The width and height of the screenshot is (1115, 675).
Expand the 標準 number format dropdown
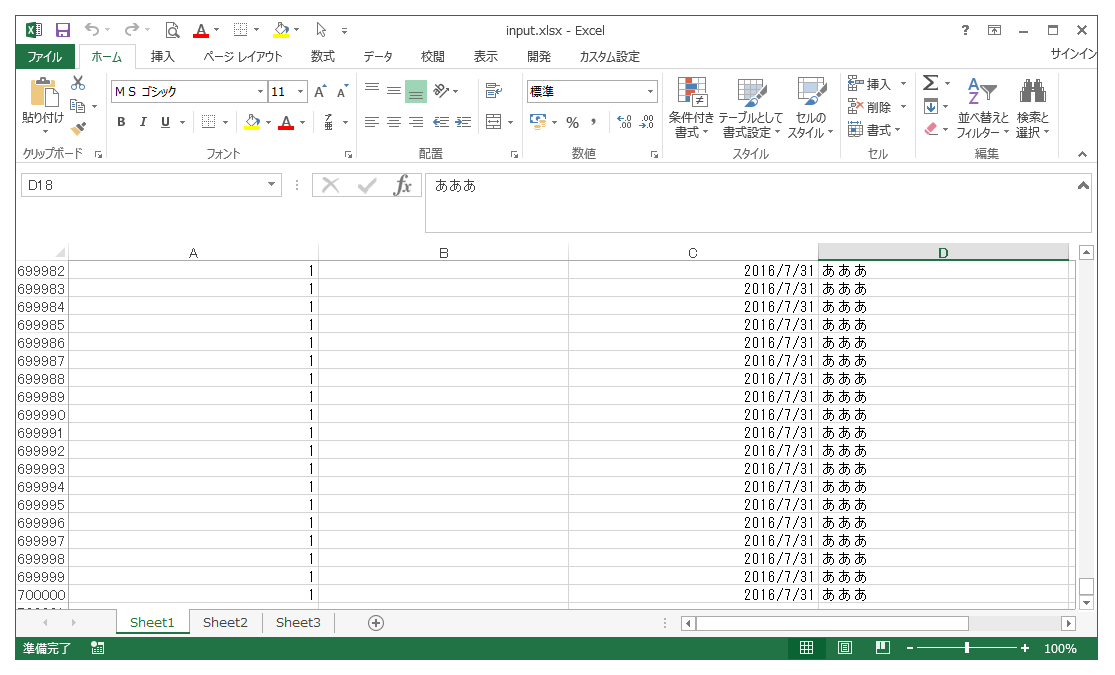pos(650,92)
